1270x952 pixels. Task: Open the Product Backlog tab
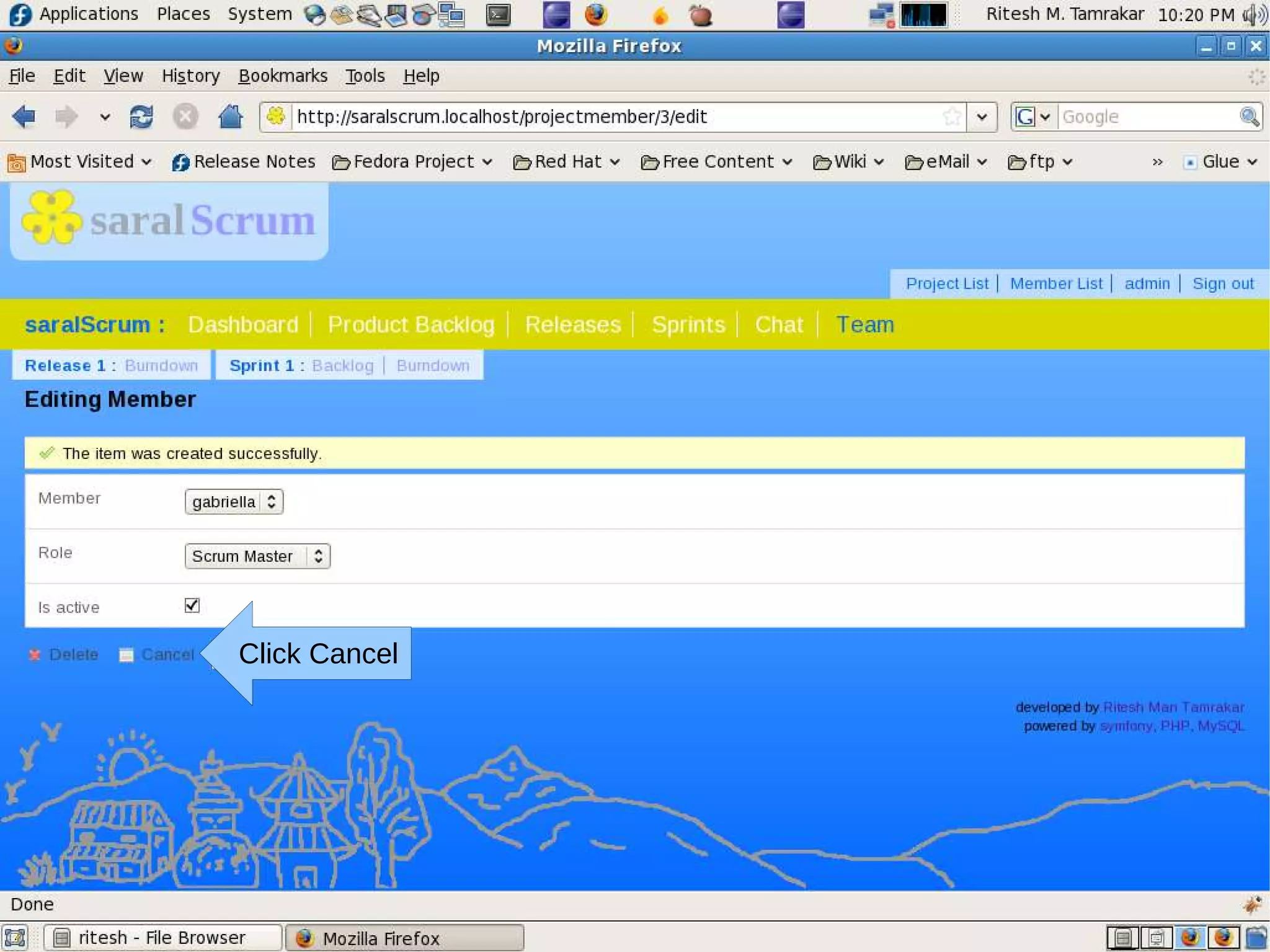[x=411, y=324]
